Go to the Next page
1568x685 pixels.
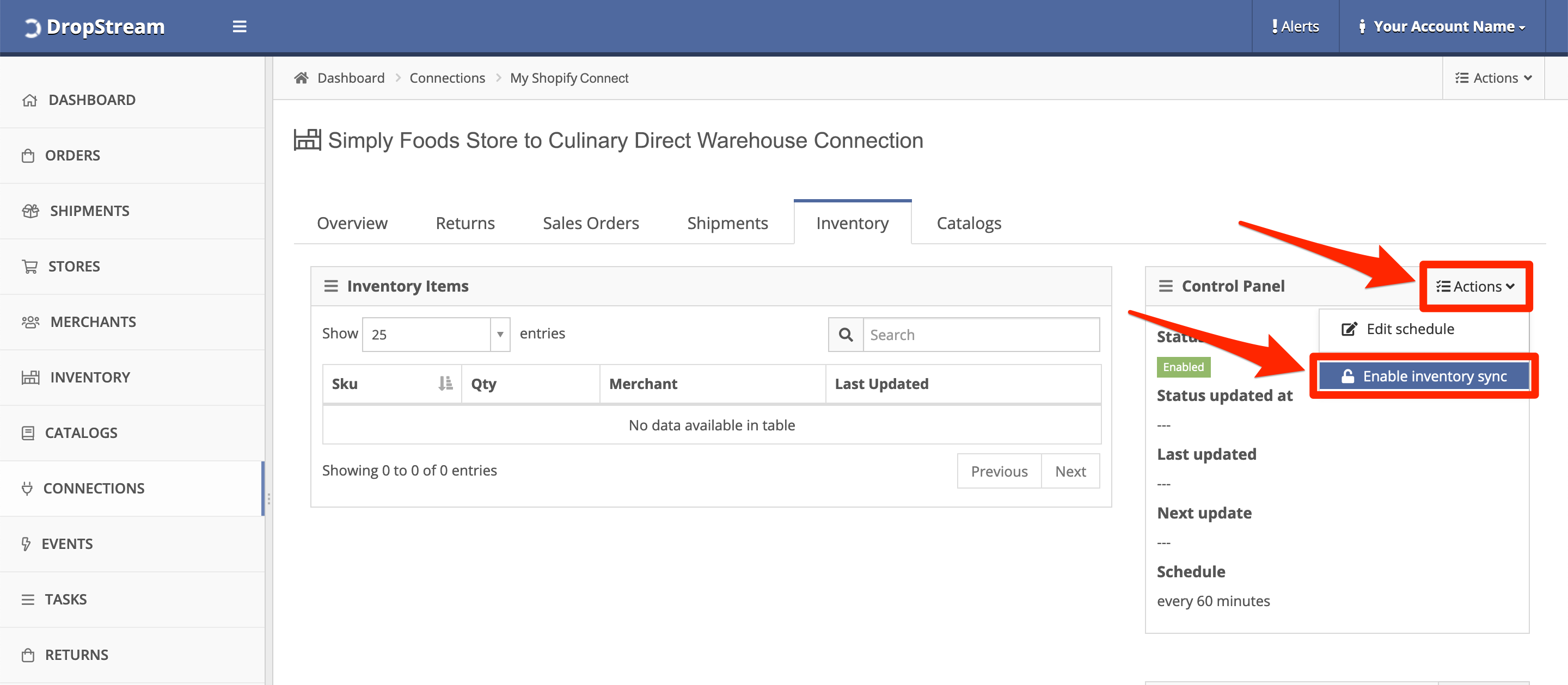[x=1070, y=472]
